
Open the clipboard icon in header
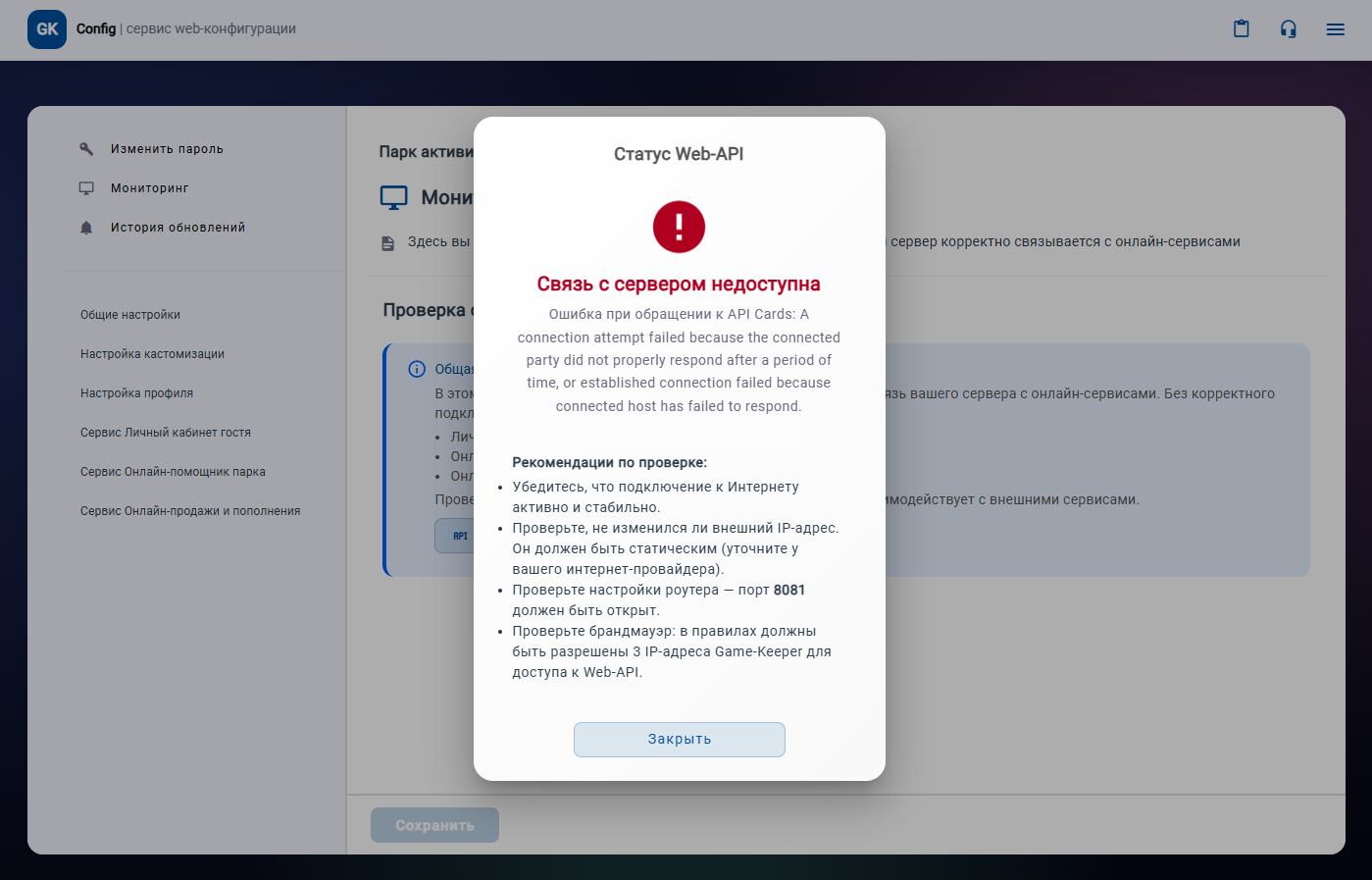click(1241, 29)
